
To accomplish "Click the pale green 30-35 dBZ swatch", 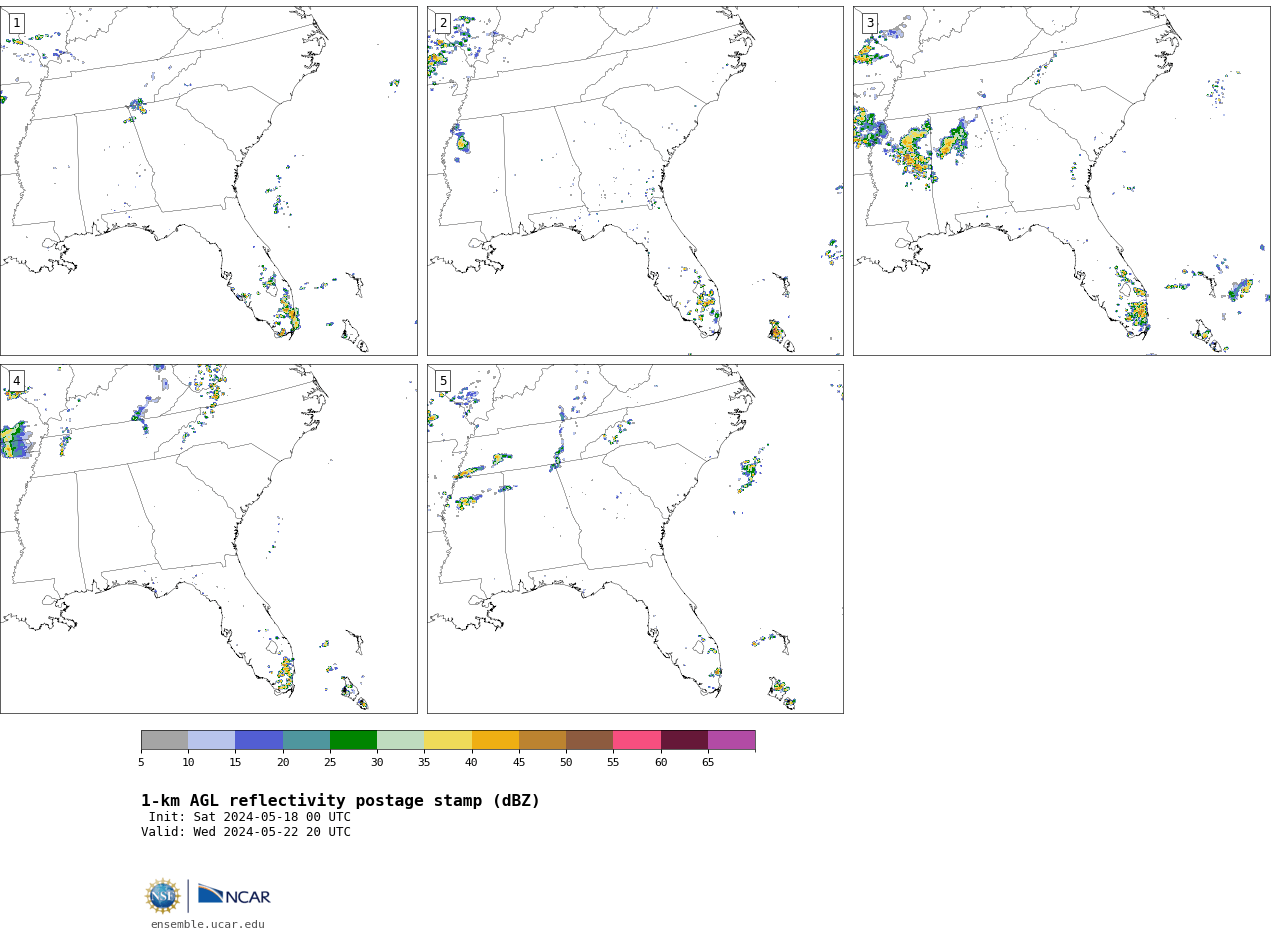I will click(400, 740).
